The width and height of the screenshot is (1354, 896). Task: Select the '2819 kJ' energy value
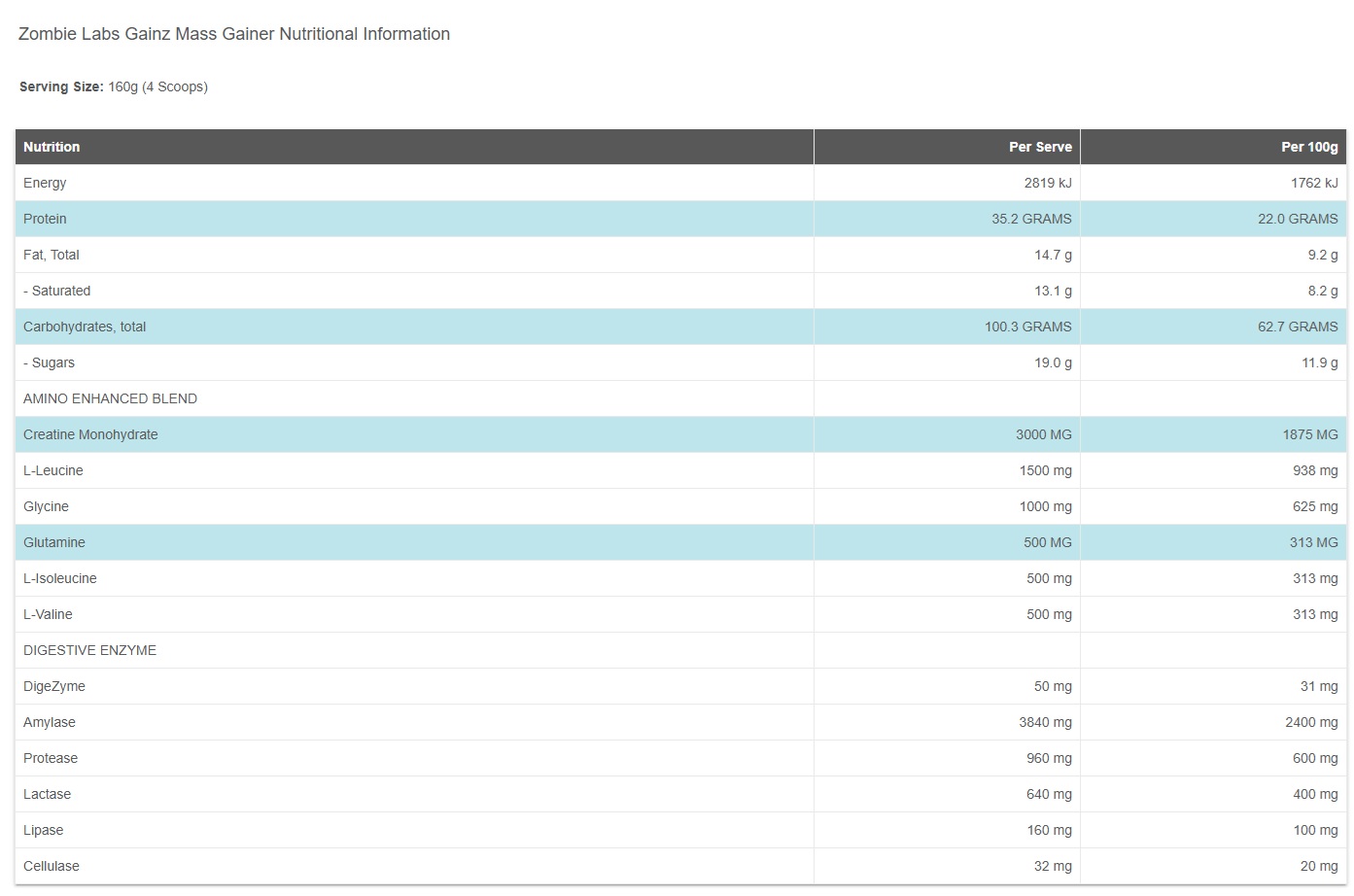point(1048,183)
